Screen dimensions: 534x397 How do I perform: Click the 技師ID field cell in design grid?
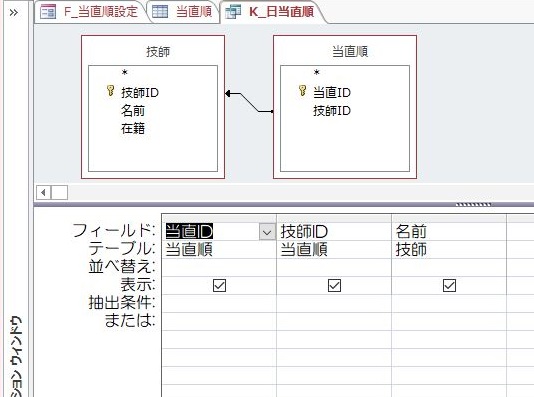click(334, 232)
